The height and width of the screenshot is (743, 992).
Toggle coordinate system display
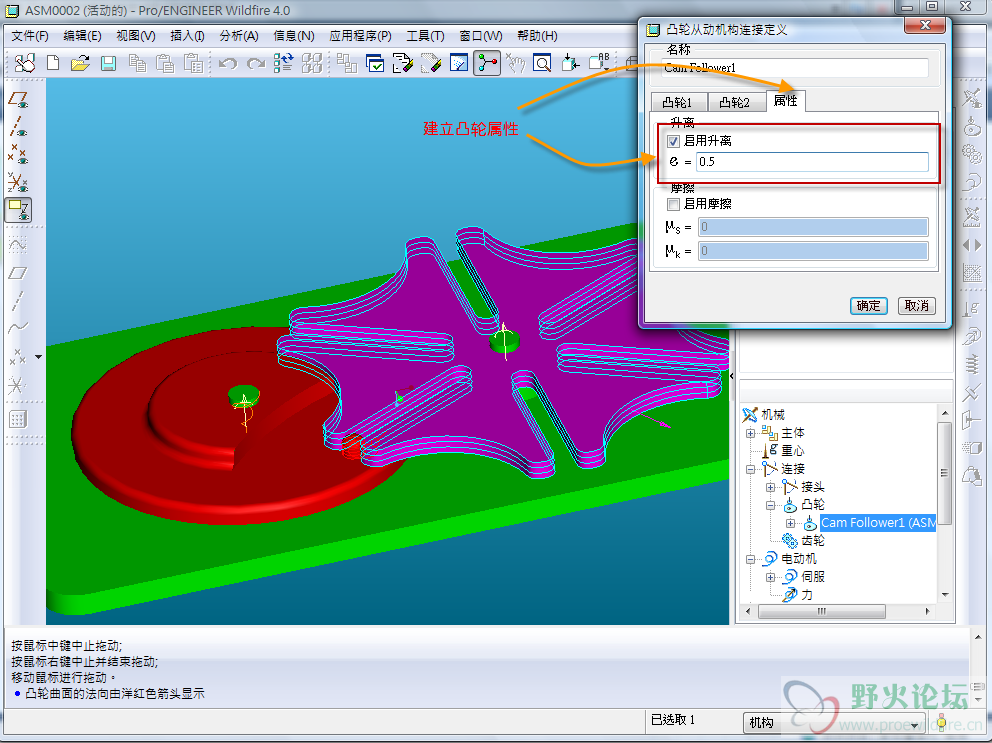[x=18, y=182]
